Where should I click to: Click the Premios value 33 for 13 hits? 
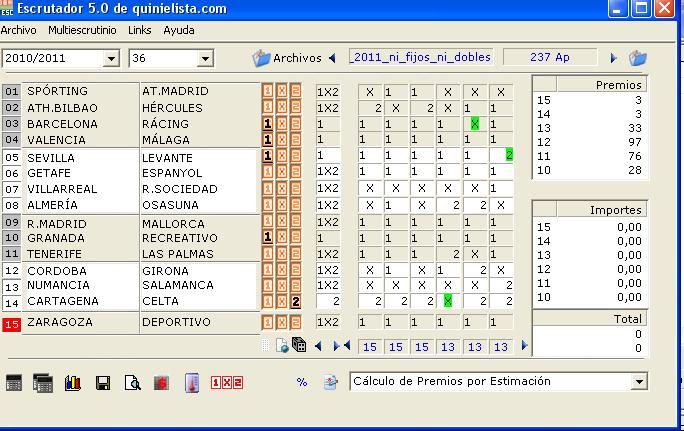[x=635, y=128]
